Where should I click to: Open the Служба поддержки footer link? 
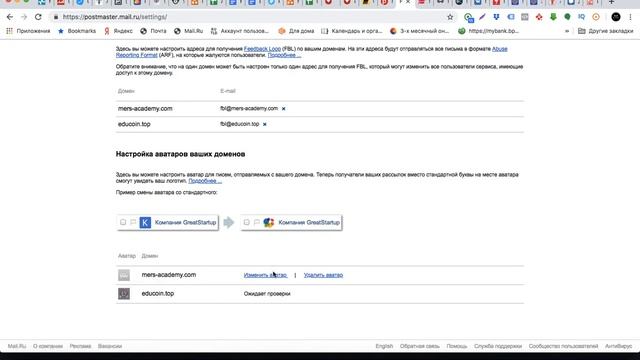point(498,346)
